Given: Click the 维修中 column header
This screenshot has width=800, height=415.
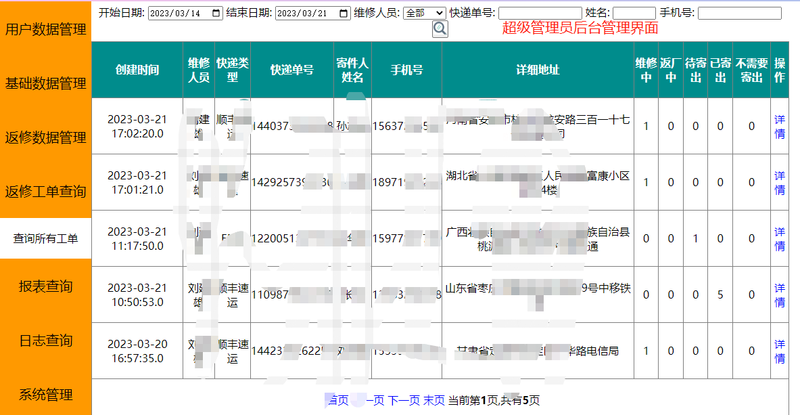Looking at the screenshot, I should (646, 70).
